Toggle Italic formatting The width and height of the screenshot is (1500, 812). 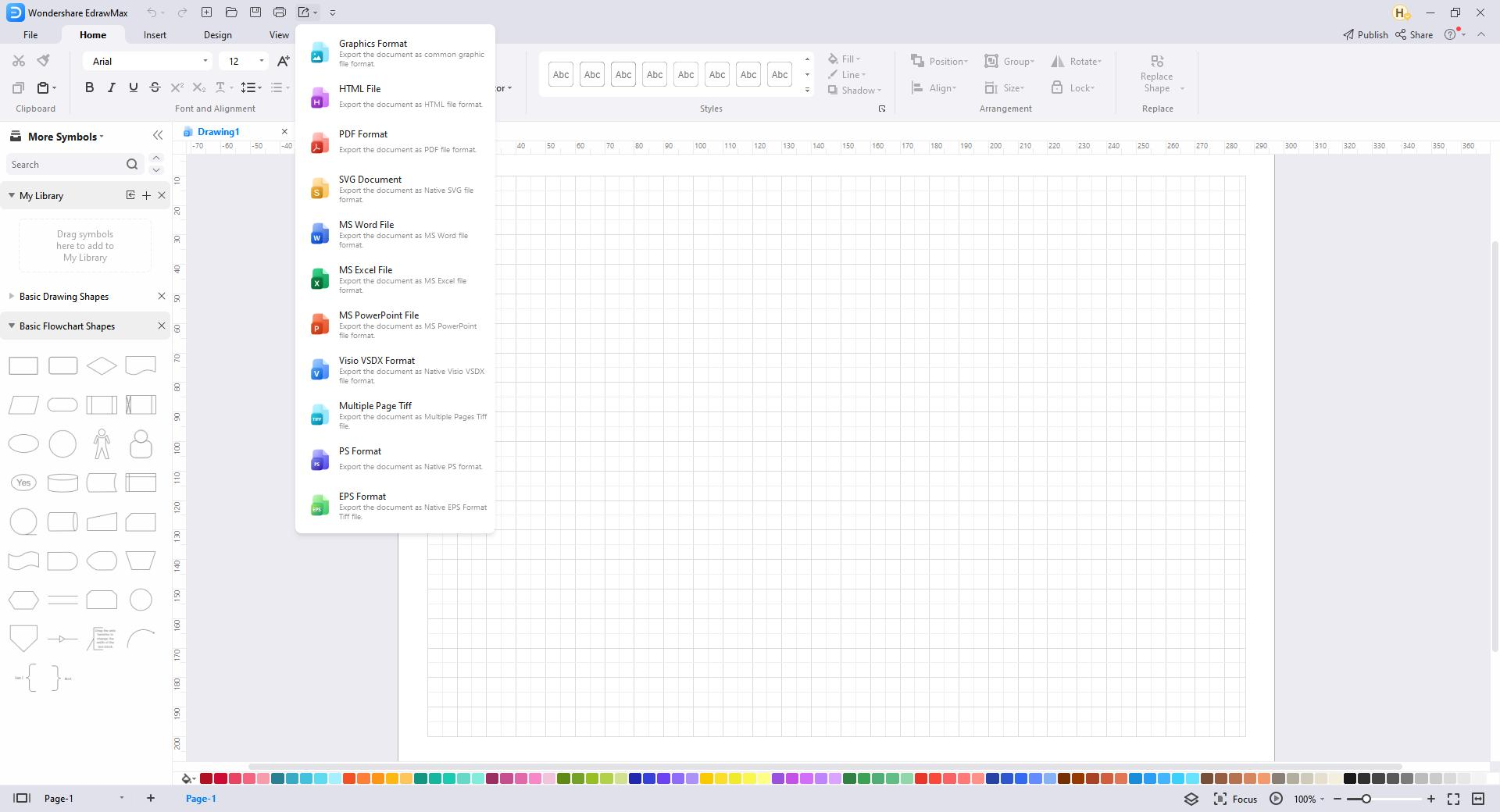(x=111, y=87)
